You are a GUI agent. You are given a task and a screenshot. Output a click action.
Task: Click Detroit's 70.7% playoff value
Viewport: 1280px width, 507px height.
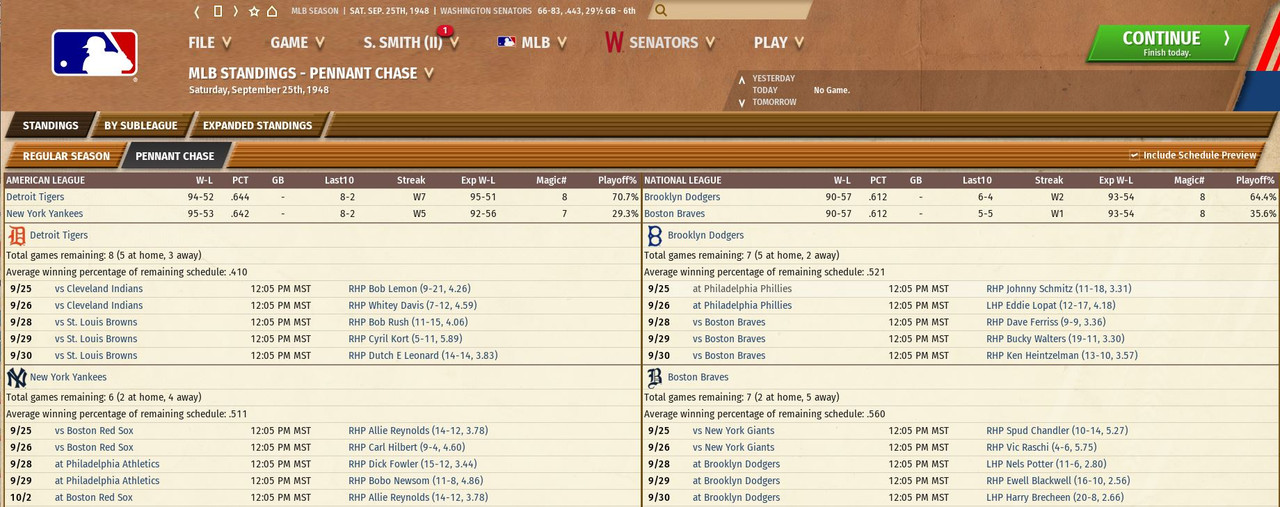pos(623,197)
